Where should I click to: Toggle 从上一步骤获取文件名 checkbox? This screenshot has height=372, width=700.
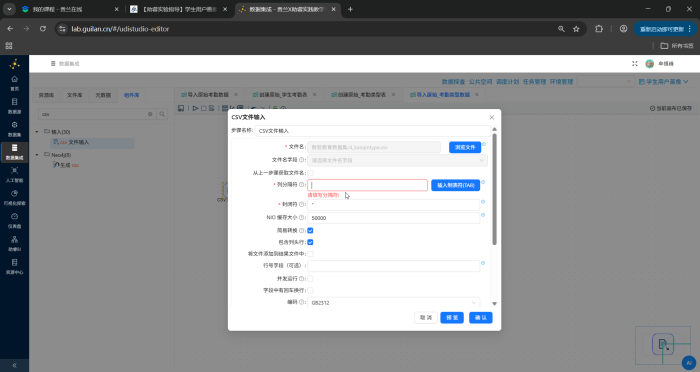click(310, 173)
